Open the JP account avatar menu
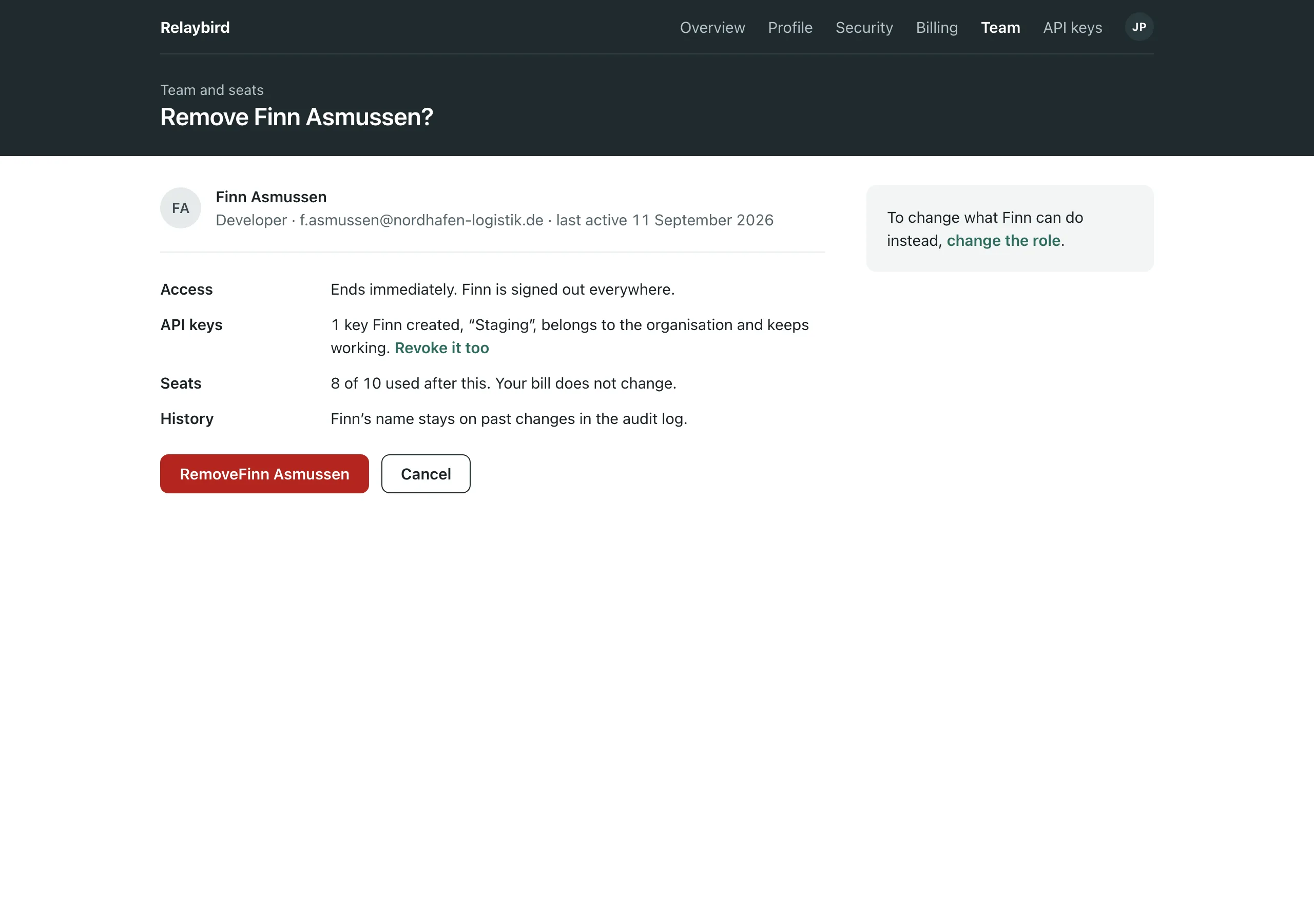Image resolution: width=1314 pixels, height=924 pixels. 1139,27
